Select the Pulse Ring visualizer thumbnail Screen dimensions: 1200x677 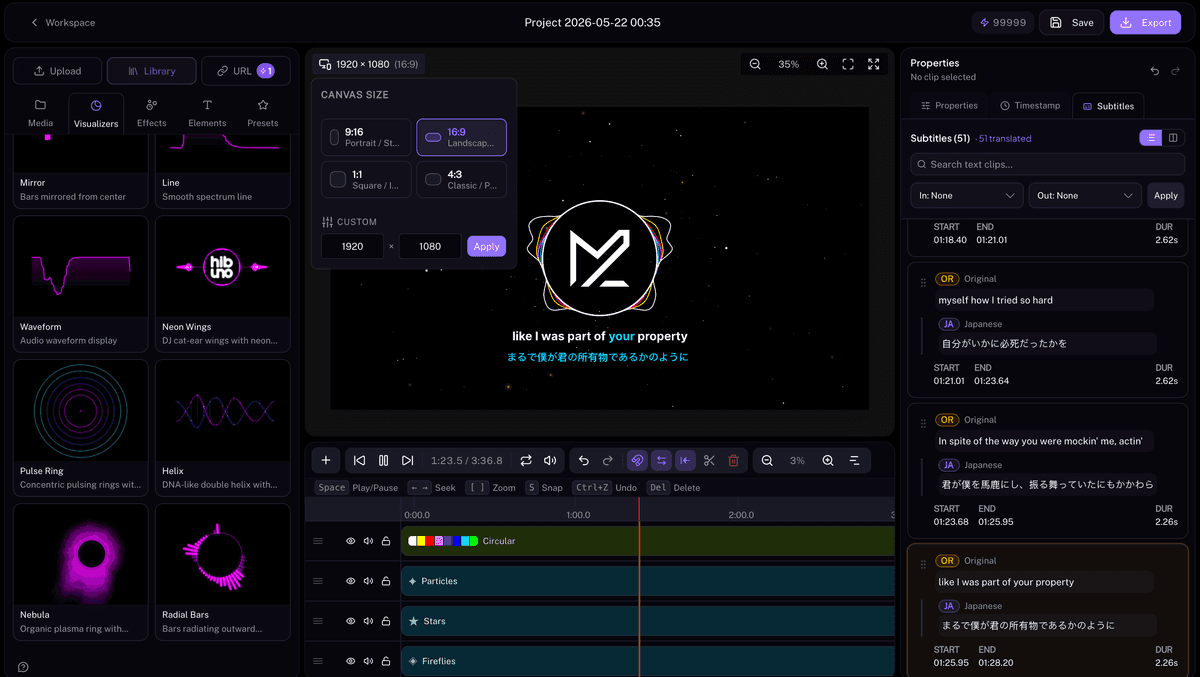click(80, 411)
